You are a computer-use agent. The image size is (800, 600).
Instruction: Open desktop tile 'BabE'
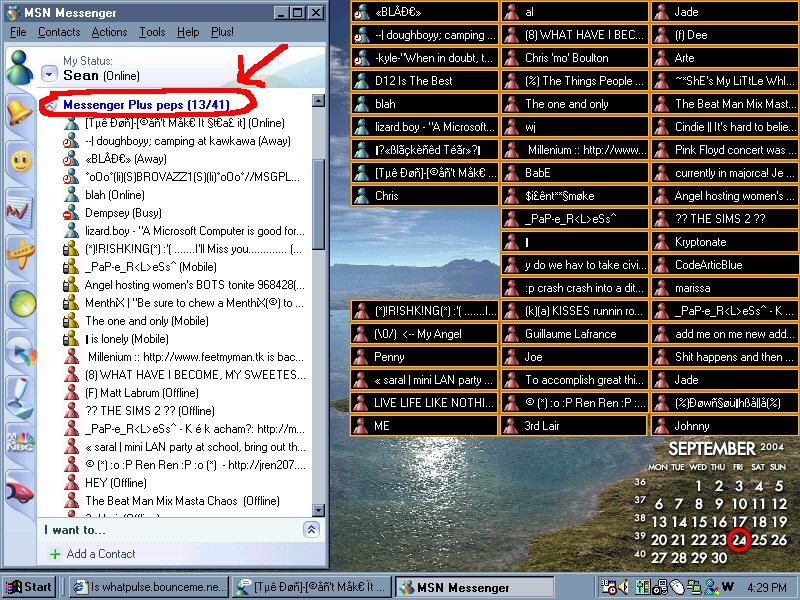(574, 173)
